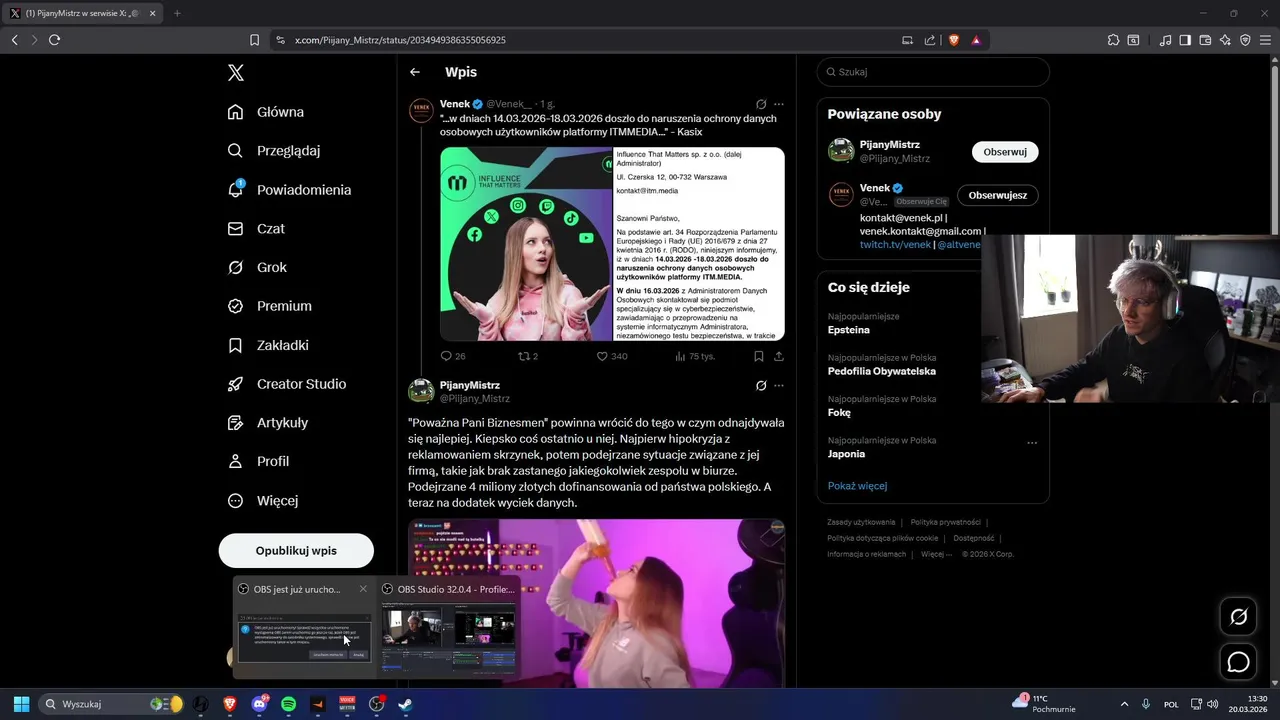Open more options on Venek's post
Image resolution: width=1280 pixels, height=720 pixels.
[779, 104]
